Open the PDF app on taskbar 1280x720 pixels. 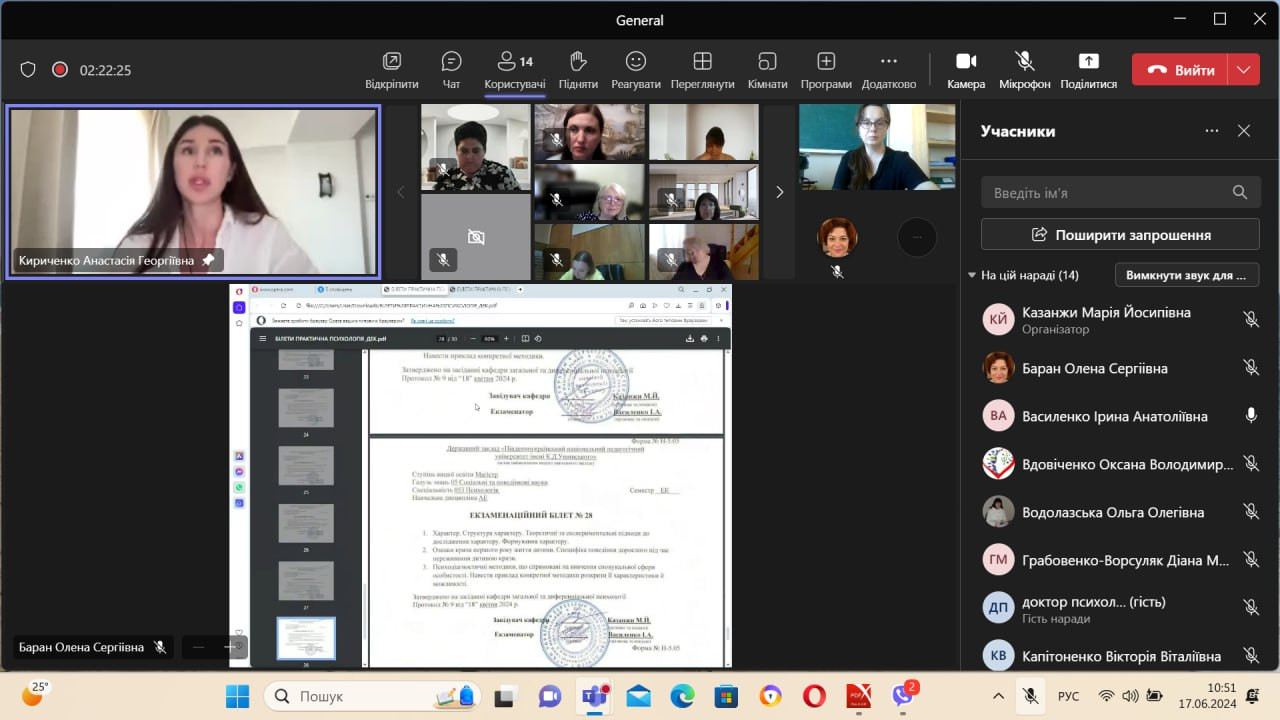(x=859, y=696)
